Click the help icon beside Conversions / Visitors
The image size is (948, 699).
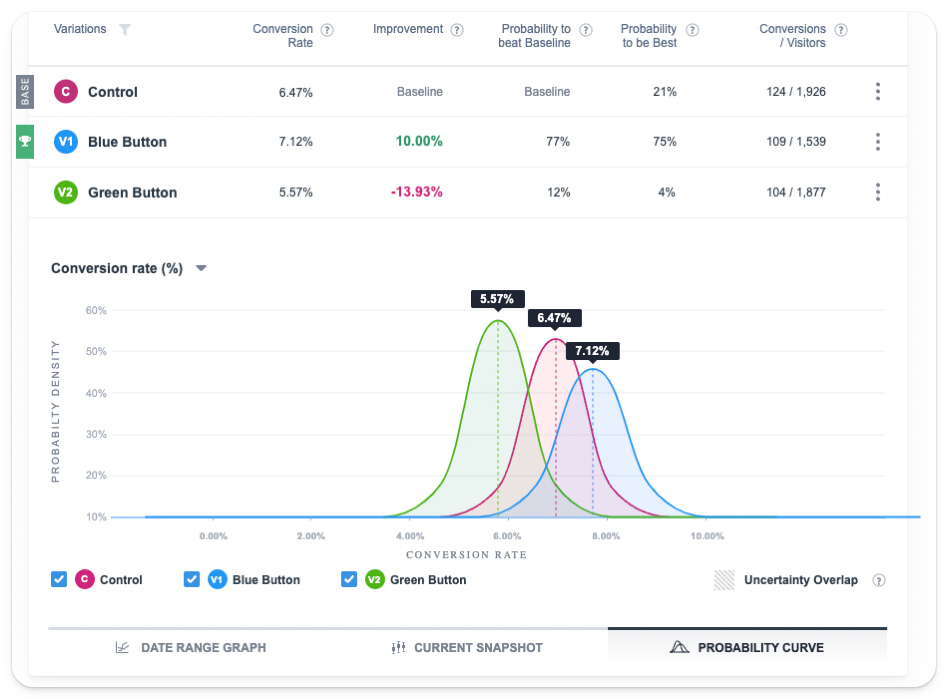coord(841,30)
